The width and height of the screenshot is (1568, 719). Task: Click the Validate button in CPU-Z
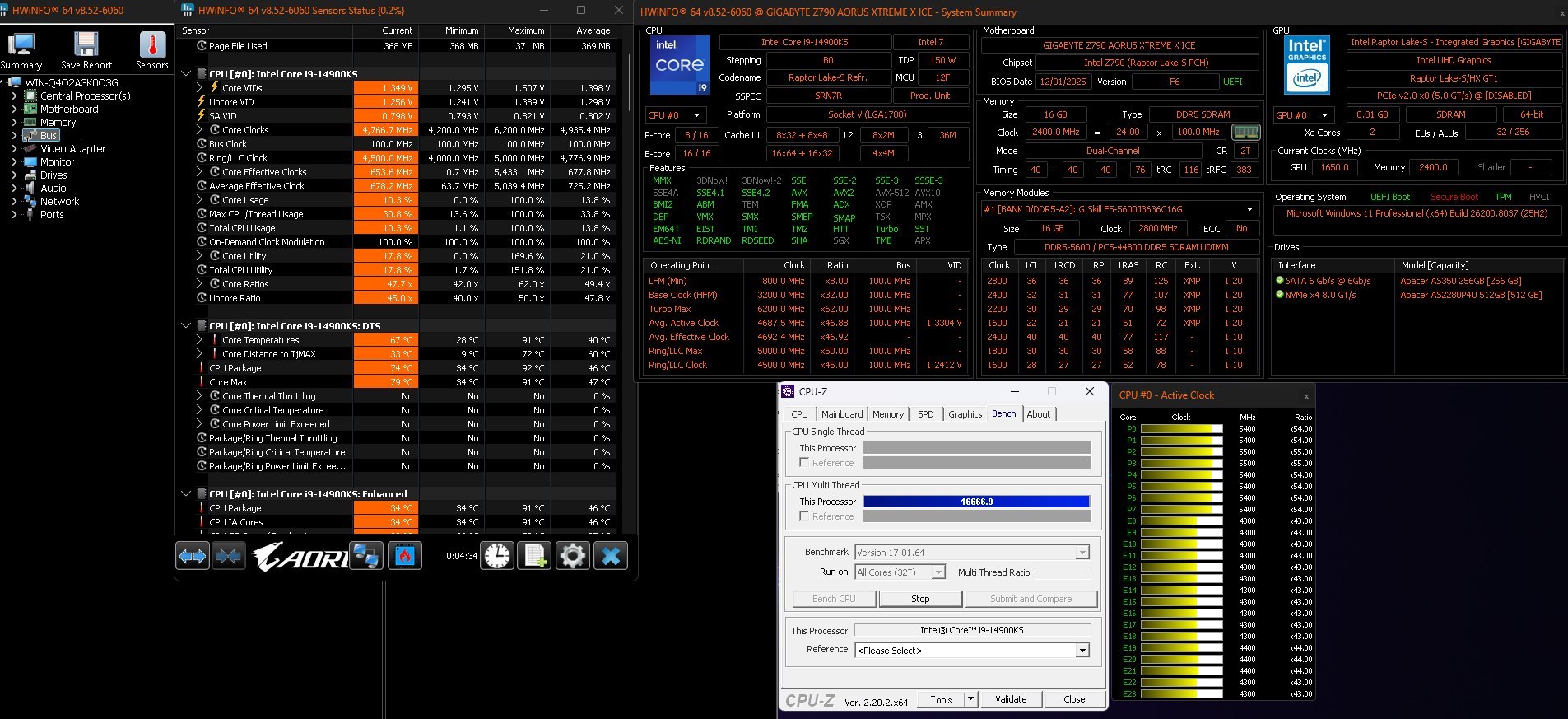[1011, 699]
